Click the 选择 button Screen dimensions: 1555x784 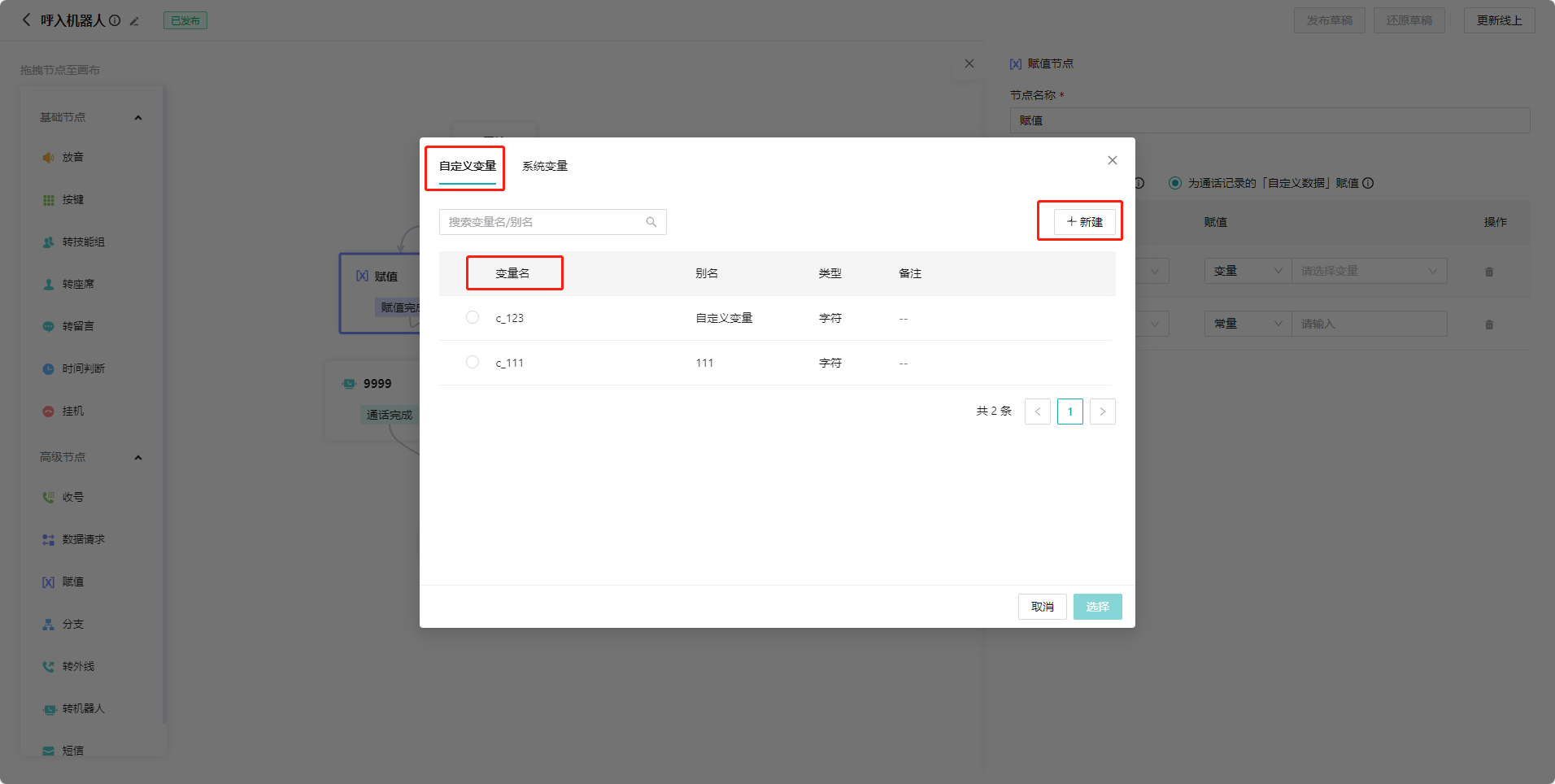(x=1098, y=607)
